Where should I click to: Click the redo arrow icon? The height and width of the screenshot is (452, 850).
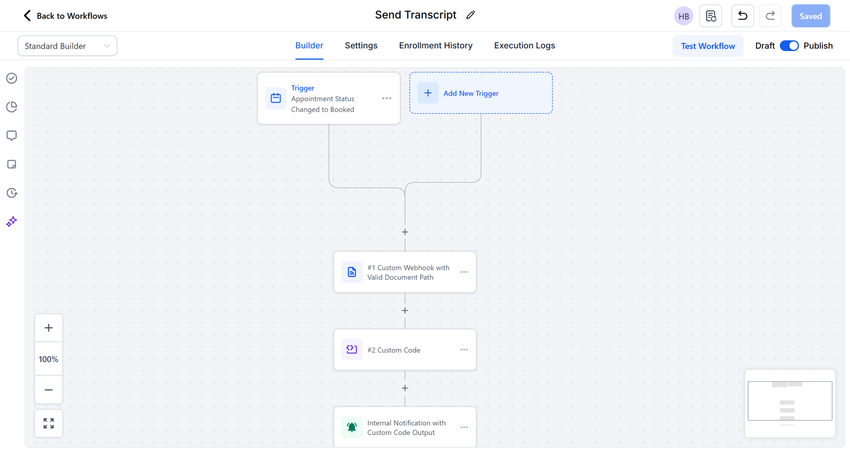(x=770, y=16)
